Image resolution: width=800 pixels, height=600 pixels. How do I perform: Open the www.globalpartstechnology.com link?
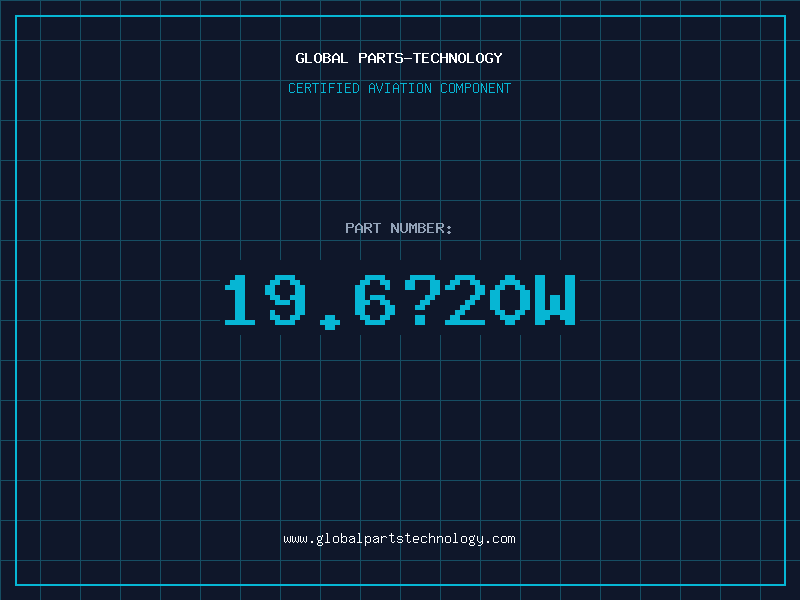click(399, 539)
